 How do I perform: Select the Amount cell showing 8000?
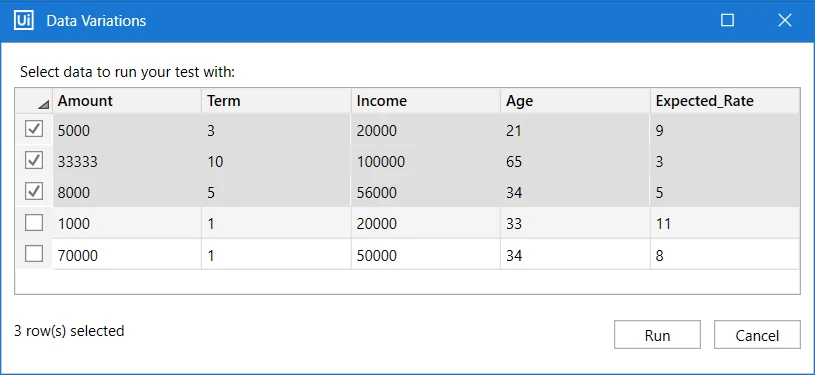[x=127, y=192]
